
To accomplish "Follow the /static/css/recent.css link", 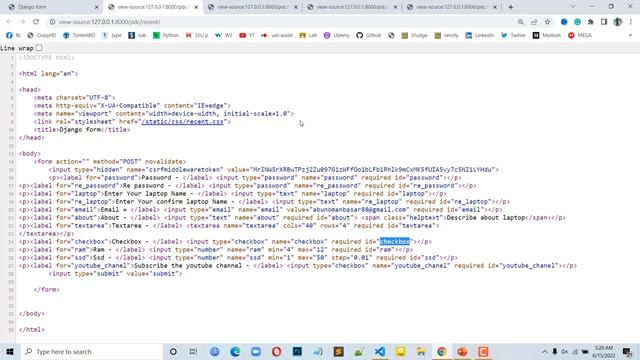I will (x=182, y=122).
